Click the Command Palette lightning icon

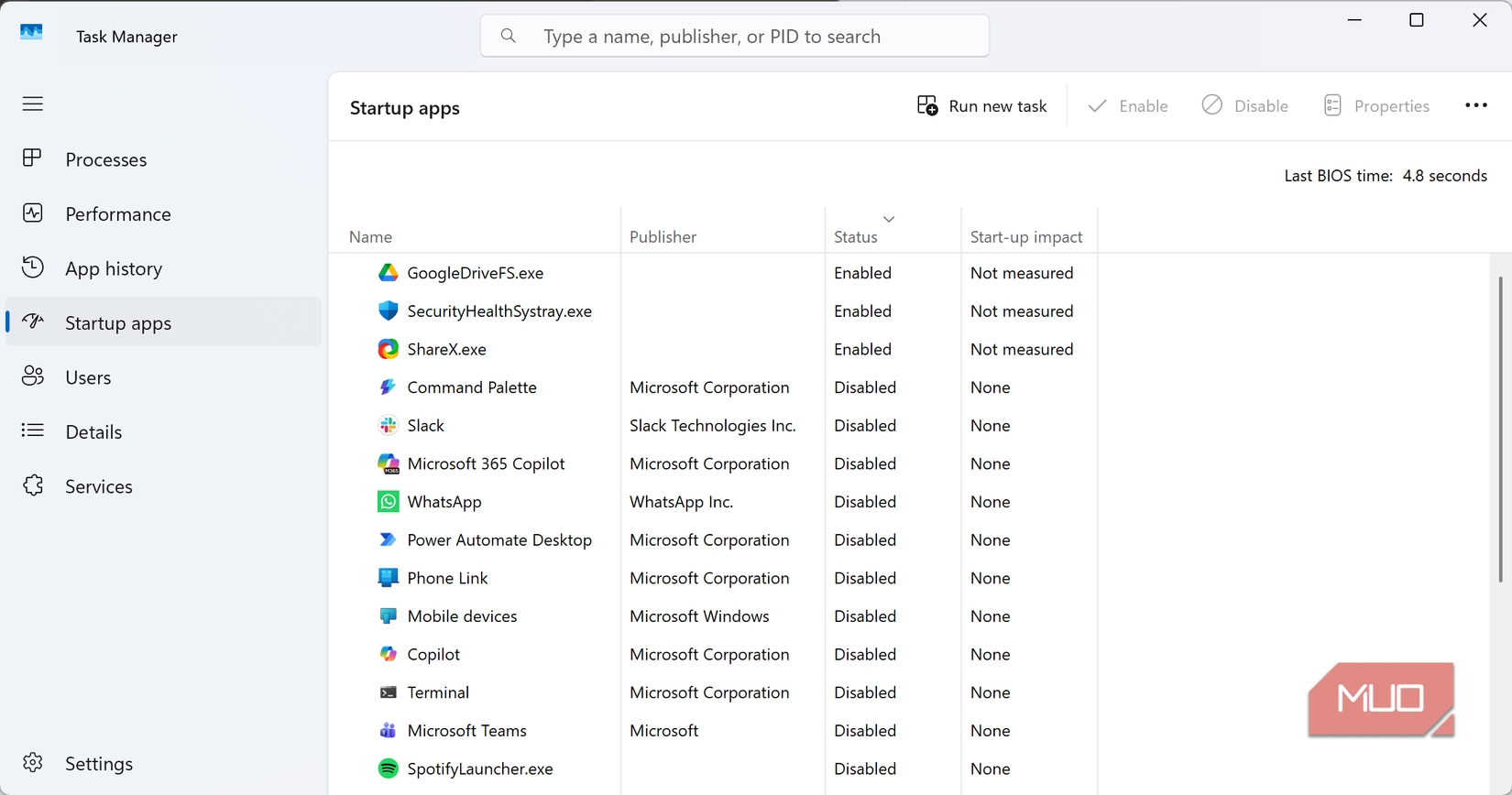[x=389, y=387]
